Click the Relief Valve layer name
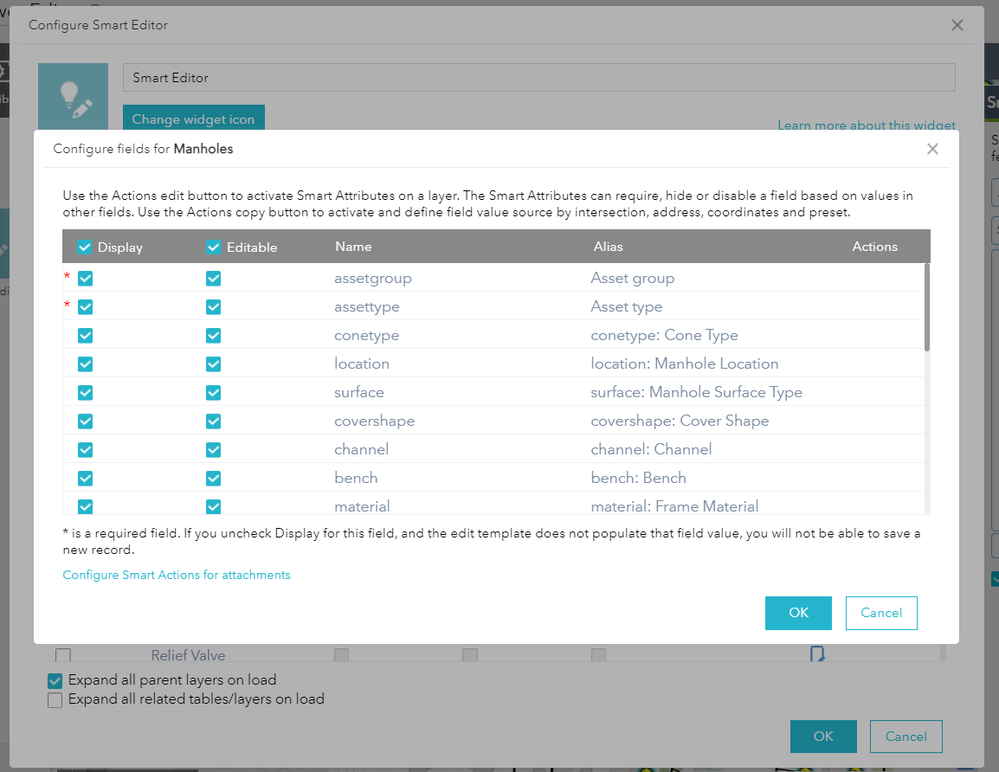This screenshot has width=999, height=772. [188, 655]
